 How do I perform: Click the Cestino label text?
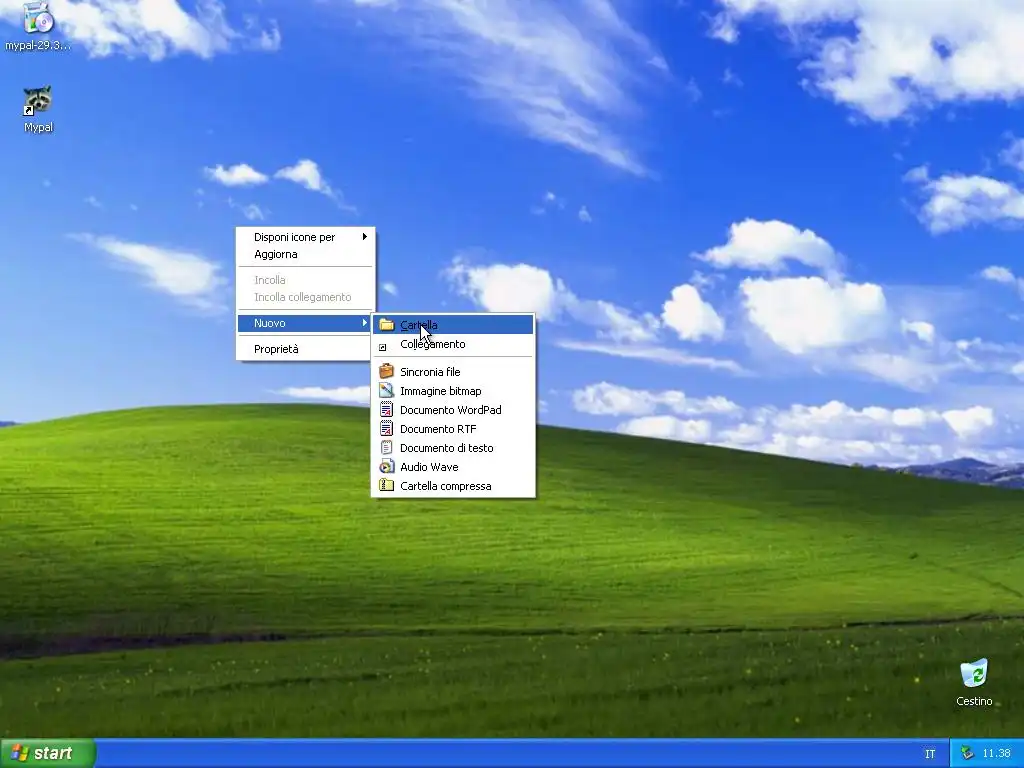[974, 701]
